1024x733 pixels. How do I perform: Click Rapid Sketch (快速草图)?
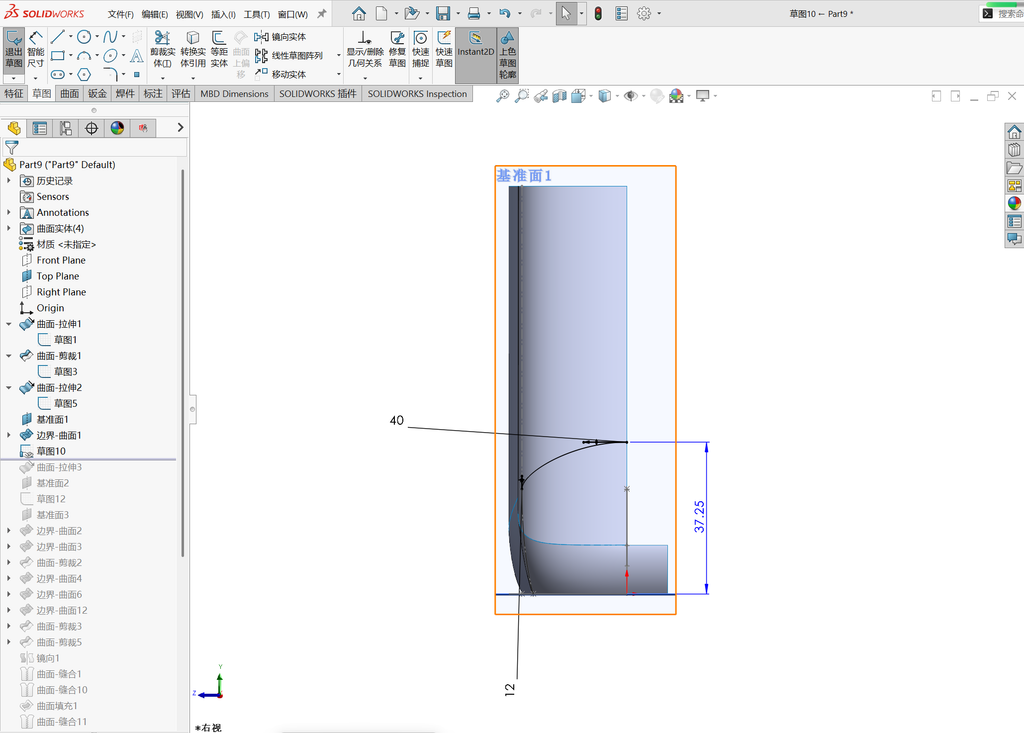[444, 50]
